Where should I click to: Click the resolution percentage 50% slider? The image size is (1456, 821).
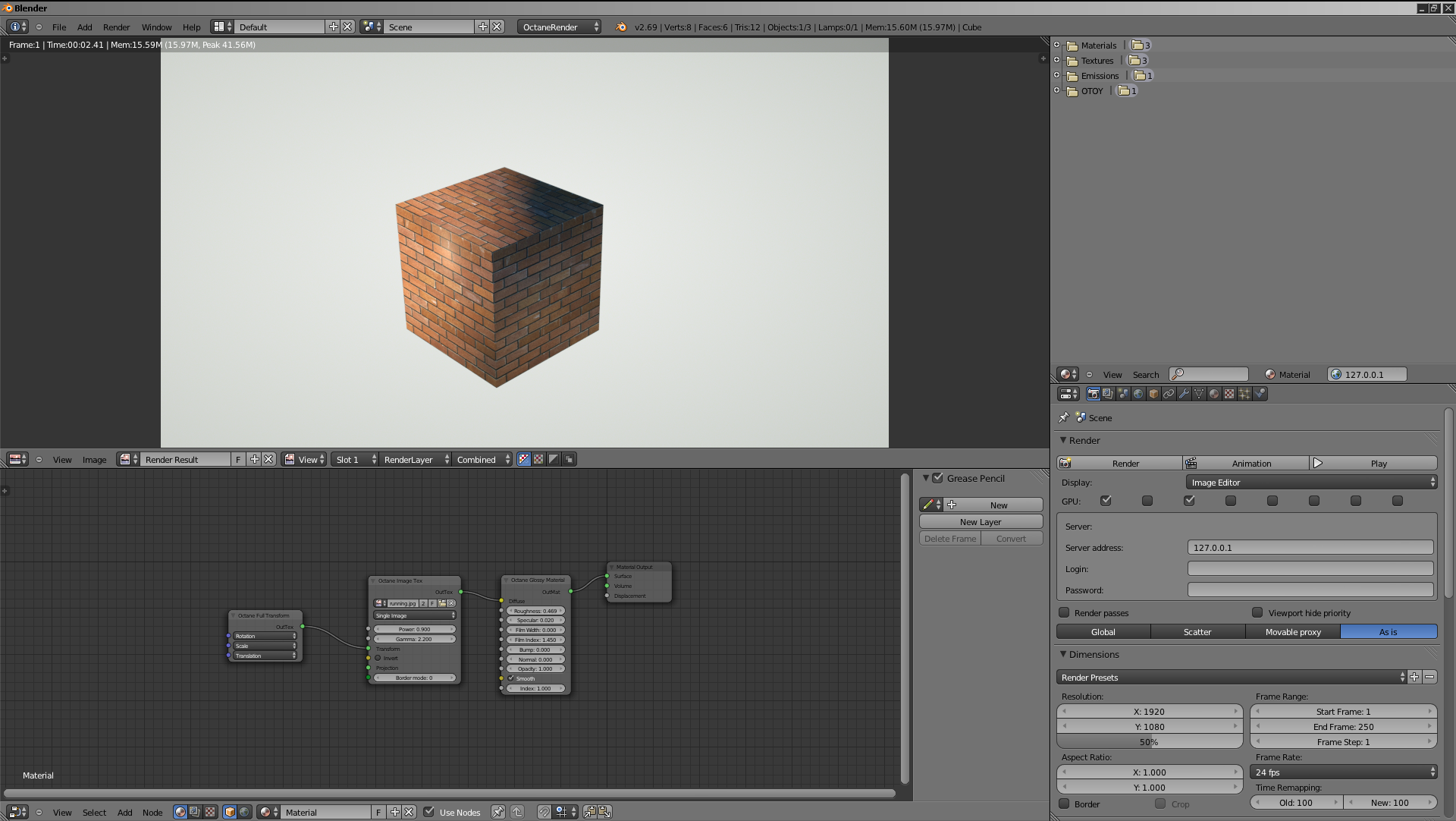1149,742
